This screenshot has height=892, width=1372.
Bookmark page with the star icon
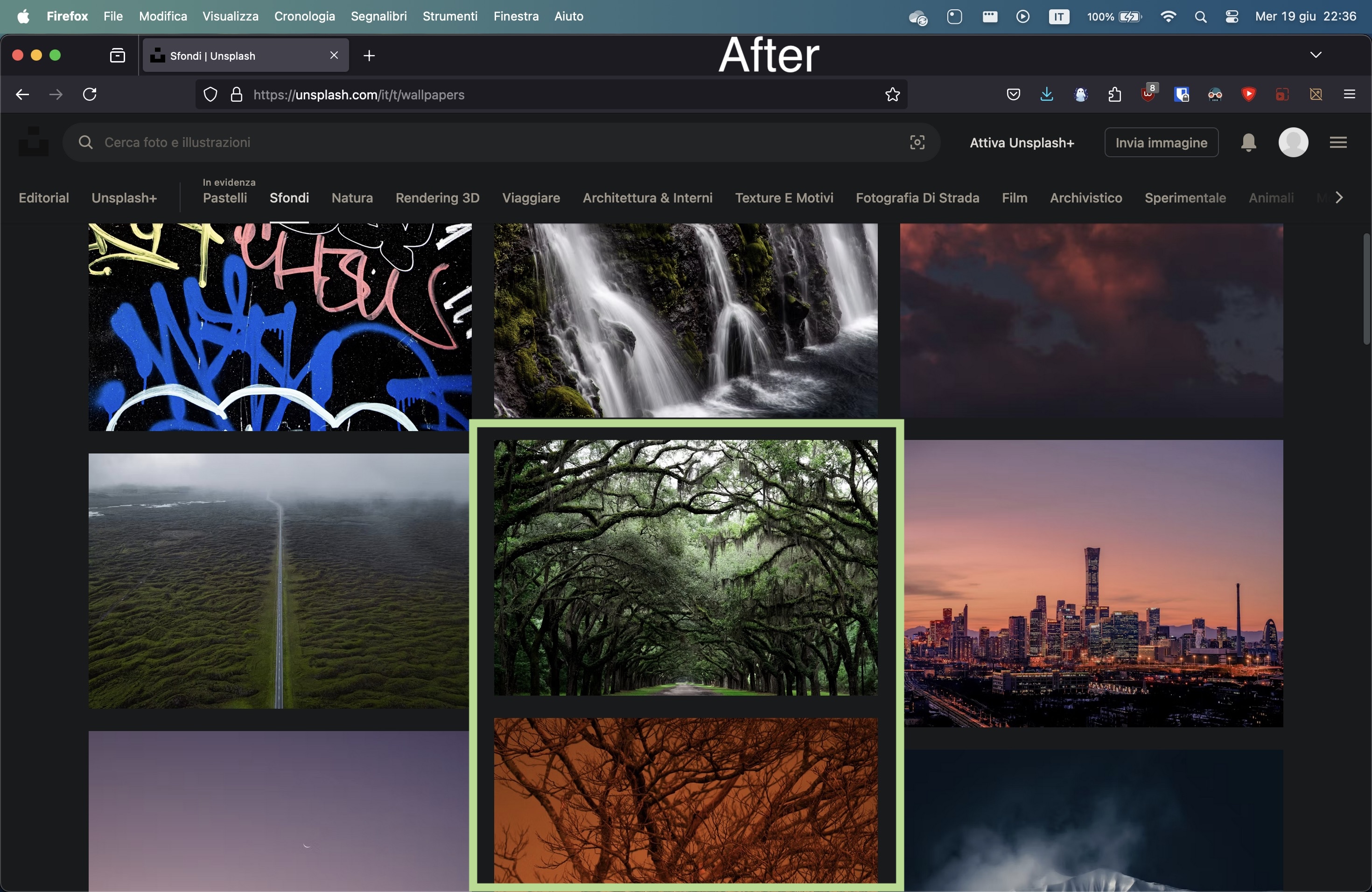[892, 95]
